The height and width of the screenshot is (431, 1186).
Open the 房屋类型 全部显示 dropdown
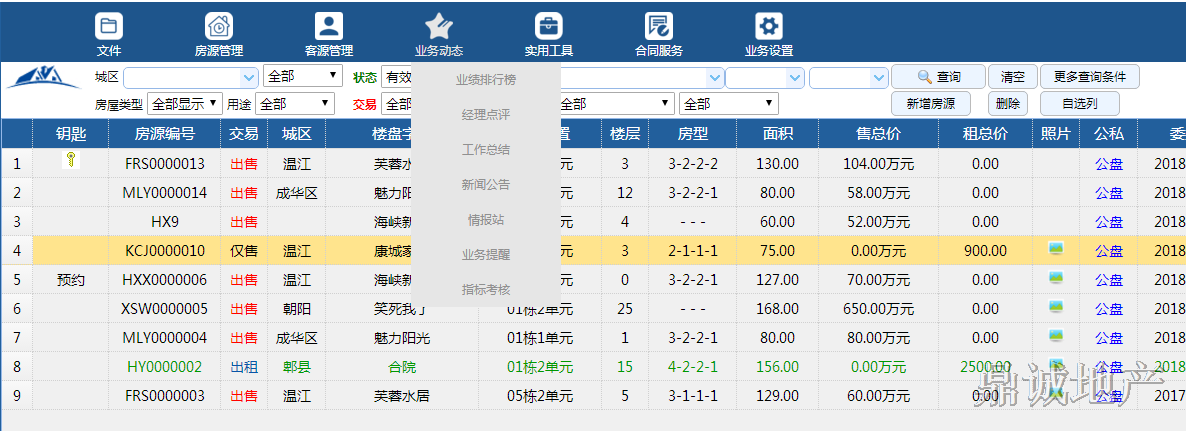coord(194,103)
